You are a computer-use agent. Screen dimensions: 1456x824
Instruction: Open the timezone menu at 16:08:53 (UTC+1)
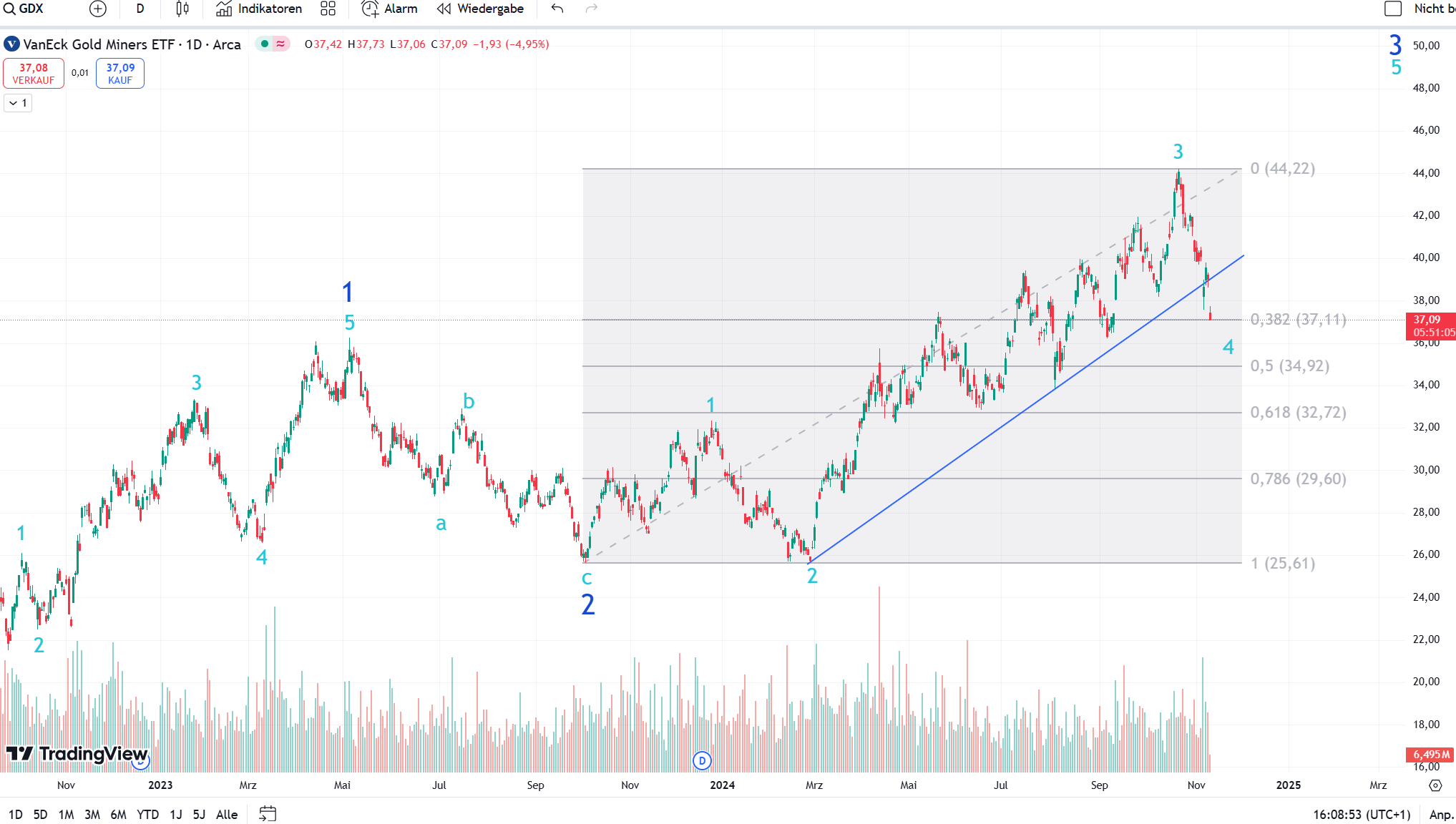pos(1362,814)
